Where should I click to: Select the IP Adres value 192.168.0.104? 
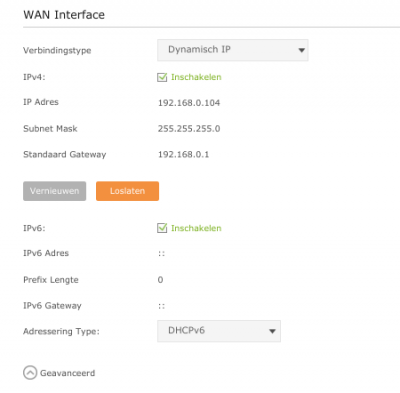click(x=189, y=103)
